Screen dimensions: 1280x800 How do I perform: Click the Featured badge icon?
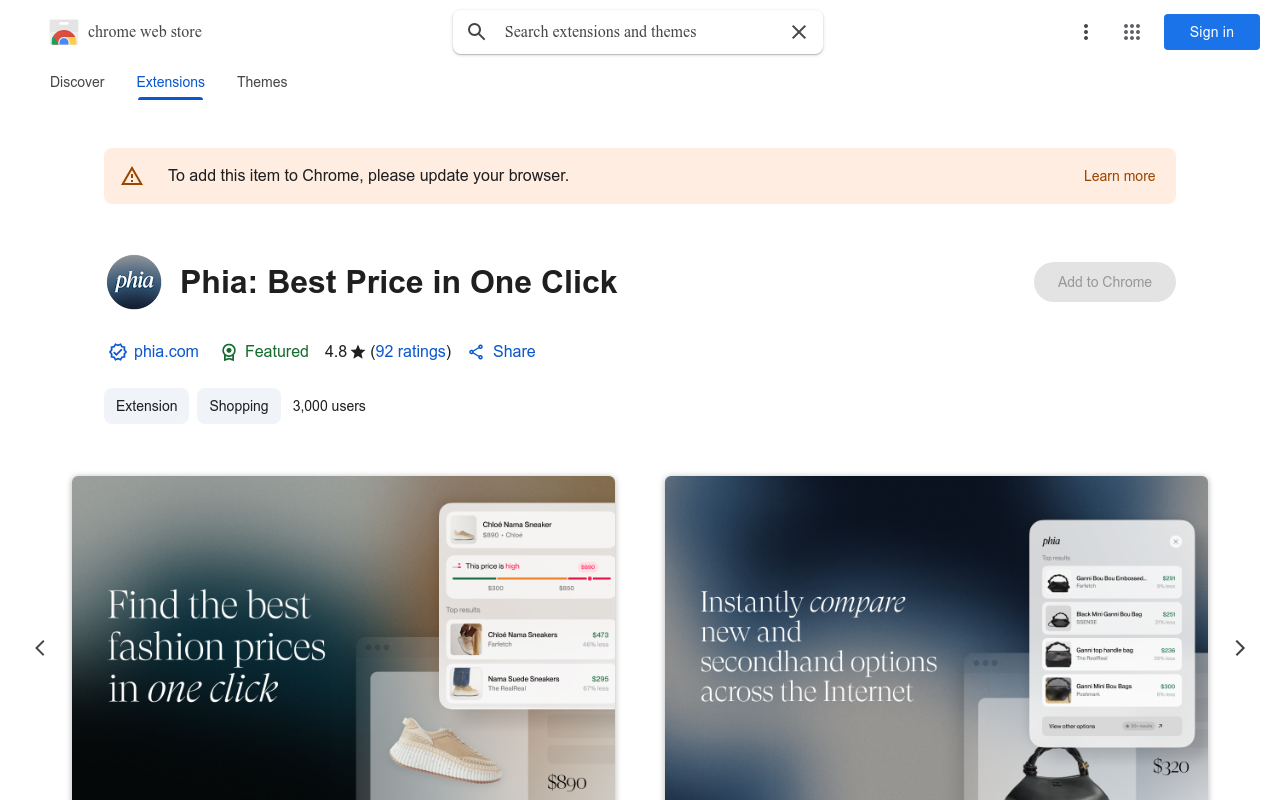pyautogui.click(x=229, y=352)
